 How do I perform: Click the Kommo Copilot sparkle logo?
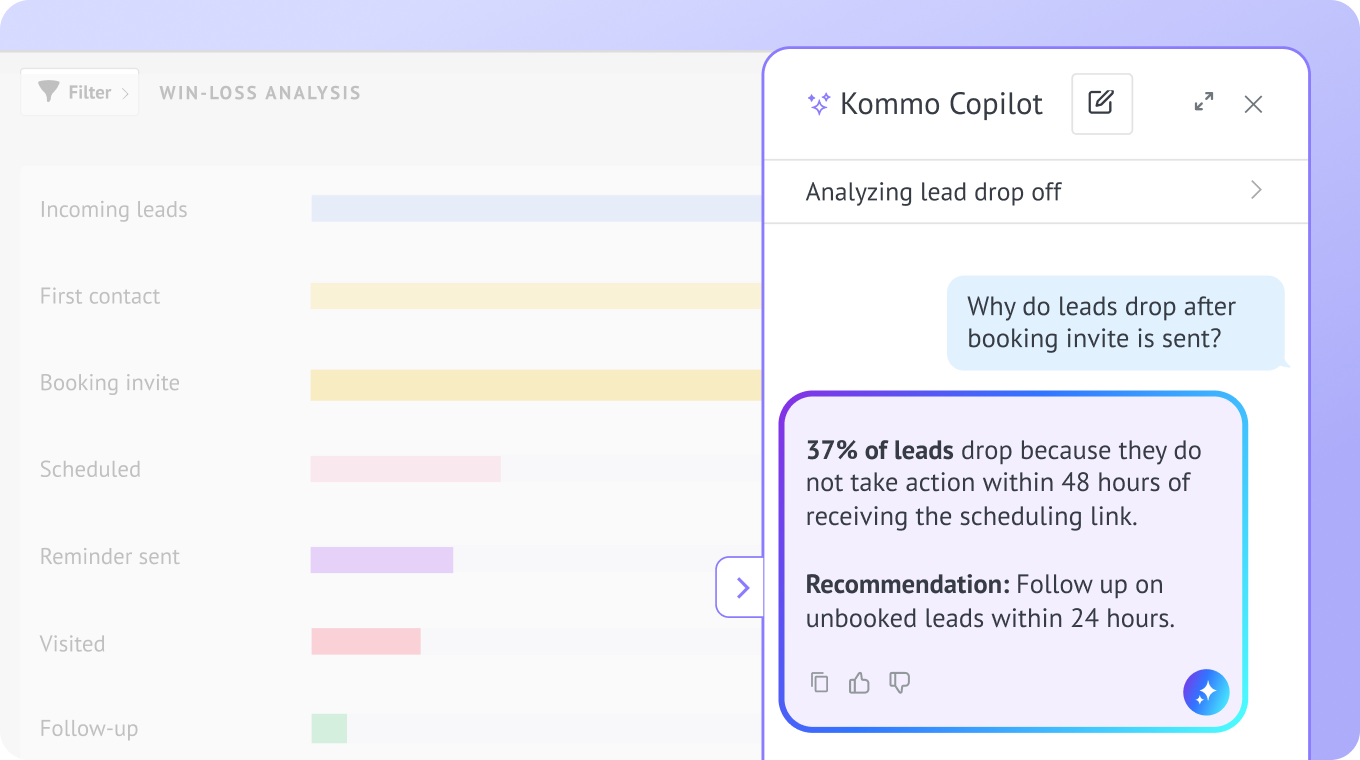[x=819, y=104]
